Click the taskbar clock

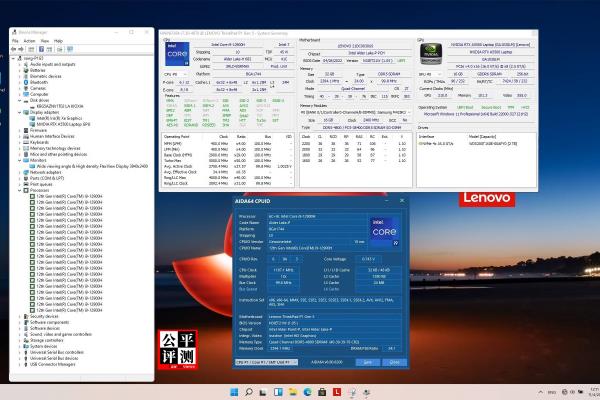[594, 392]
